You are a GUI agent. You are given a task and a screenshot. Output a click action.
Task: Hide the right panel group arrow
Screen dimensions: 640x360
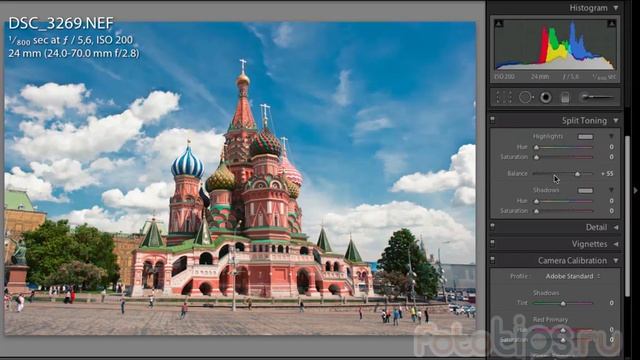(x=635, y=190)
